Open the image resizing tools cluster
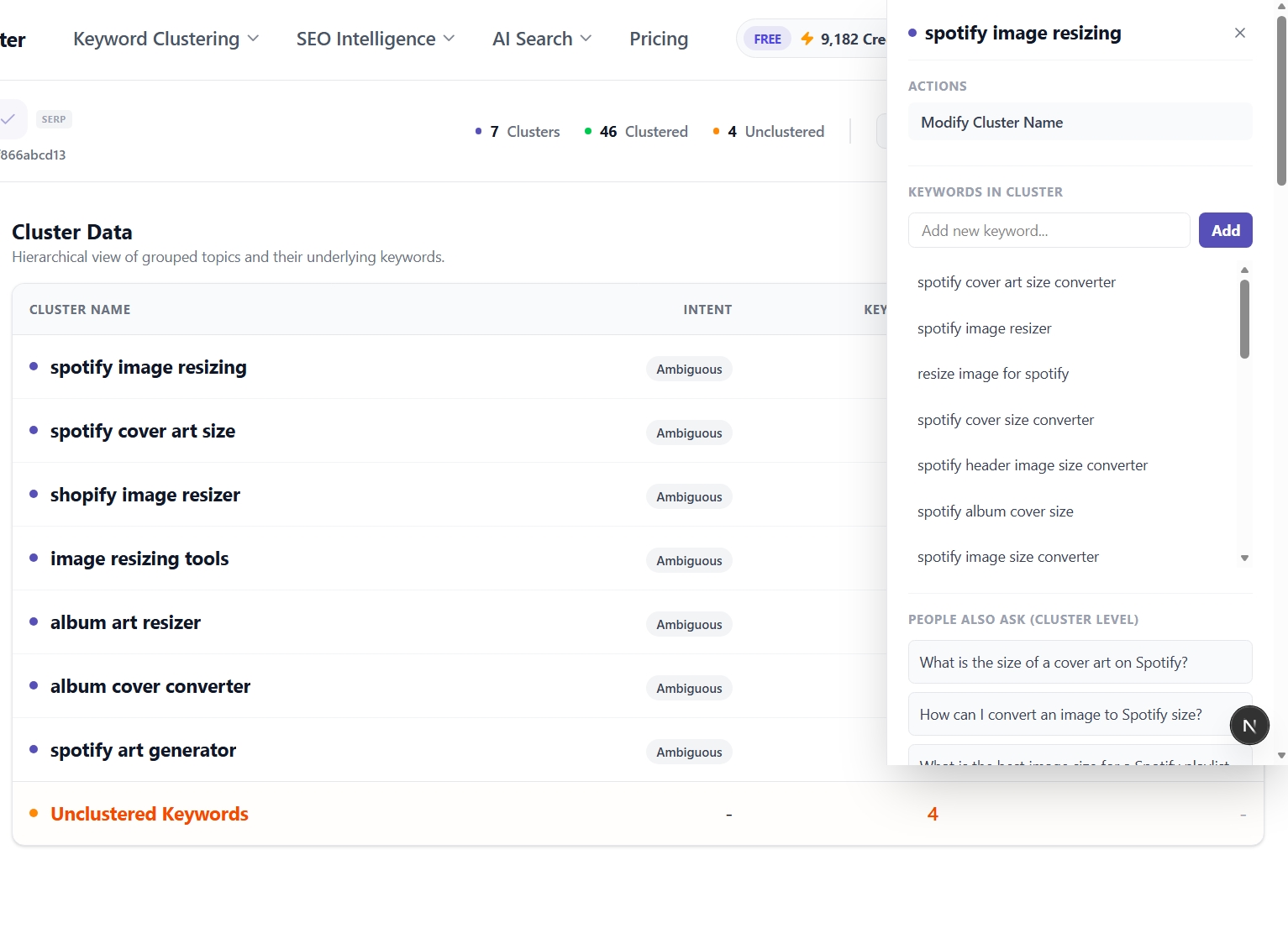1288x944 pixels. [x=449, y=559]
